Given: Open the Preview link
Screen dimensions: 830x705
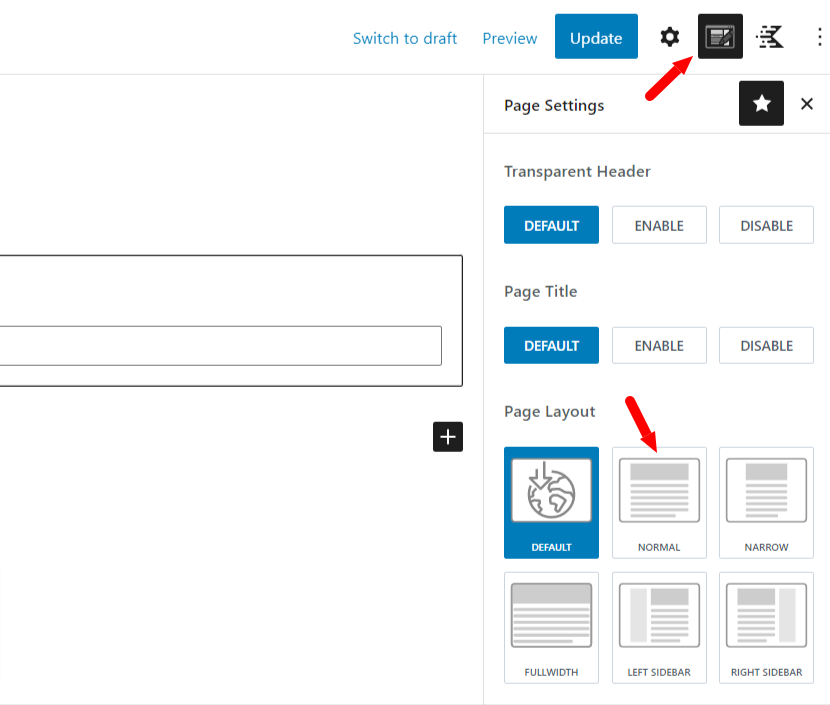Looking at the screenshot, I should (x=510, y=38).
